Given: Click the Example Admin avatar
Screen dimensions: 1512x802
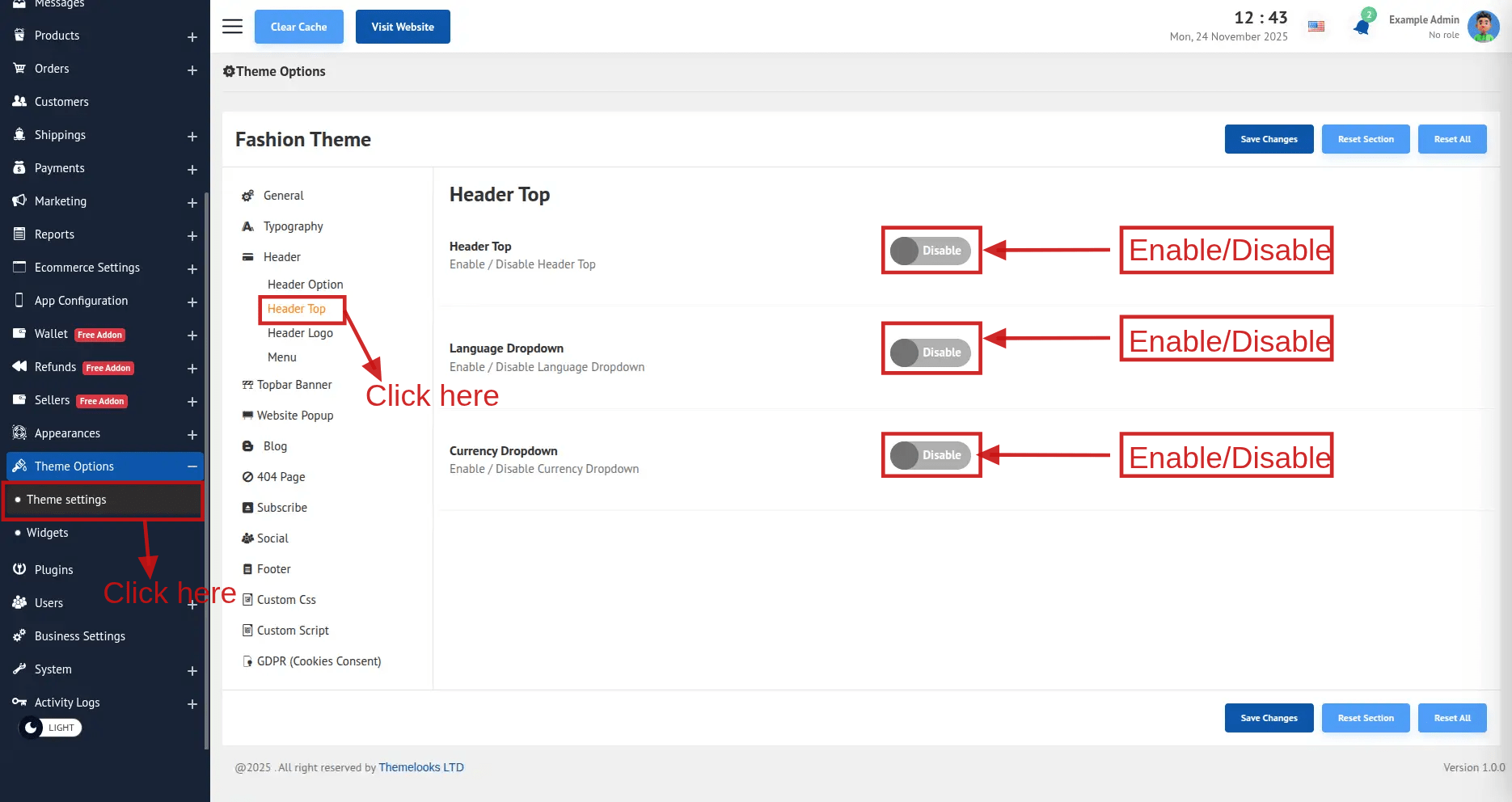Looking at the screenshot, I should pyautogui.click(x=1483, y=27).
